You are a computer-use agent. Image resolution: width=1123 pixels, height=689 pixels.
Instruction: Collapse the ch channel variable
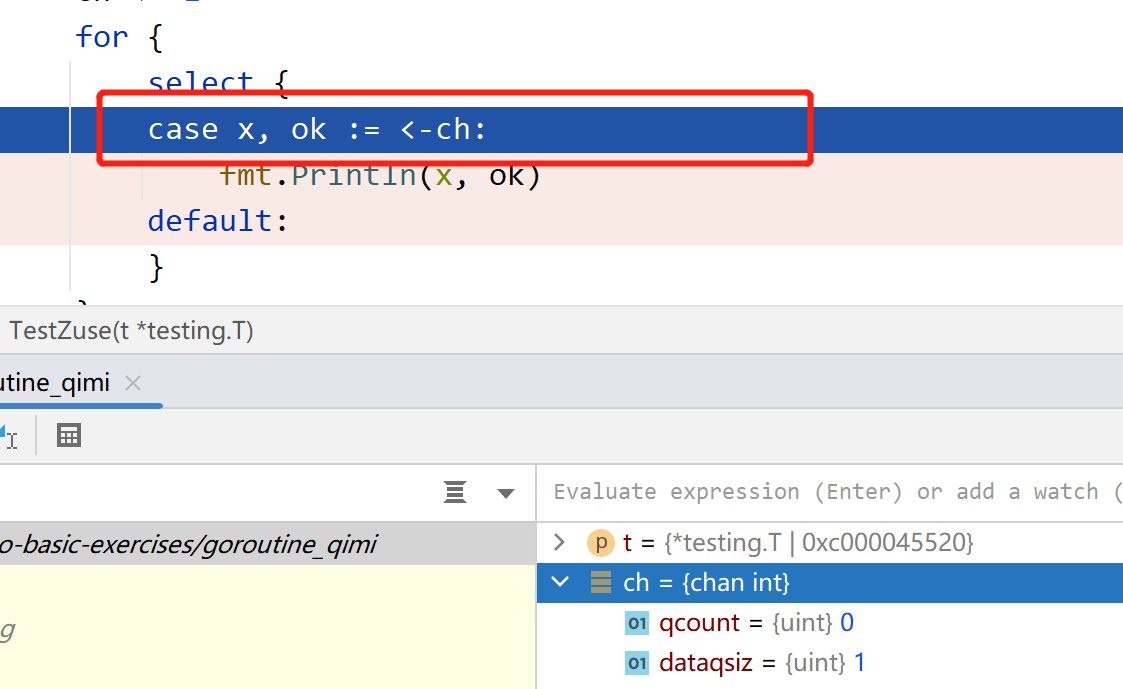(x=560, y=582)
